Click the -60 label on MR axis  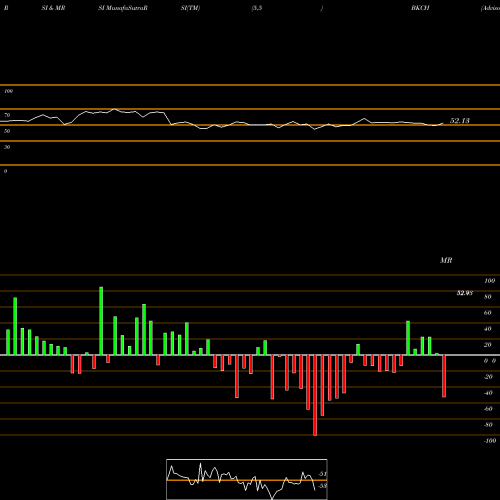coord(488,409)
